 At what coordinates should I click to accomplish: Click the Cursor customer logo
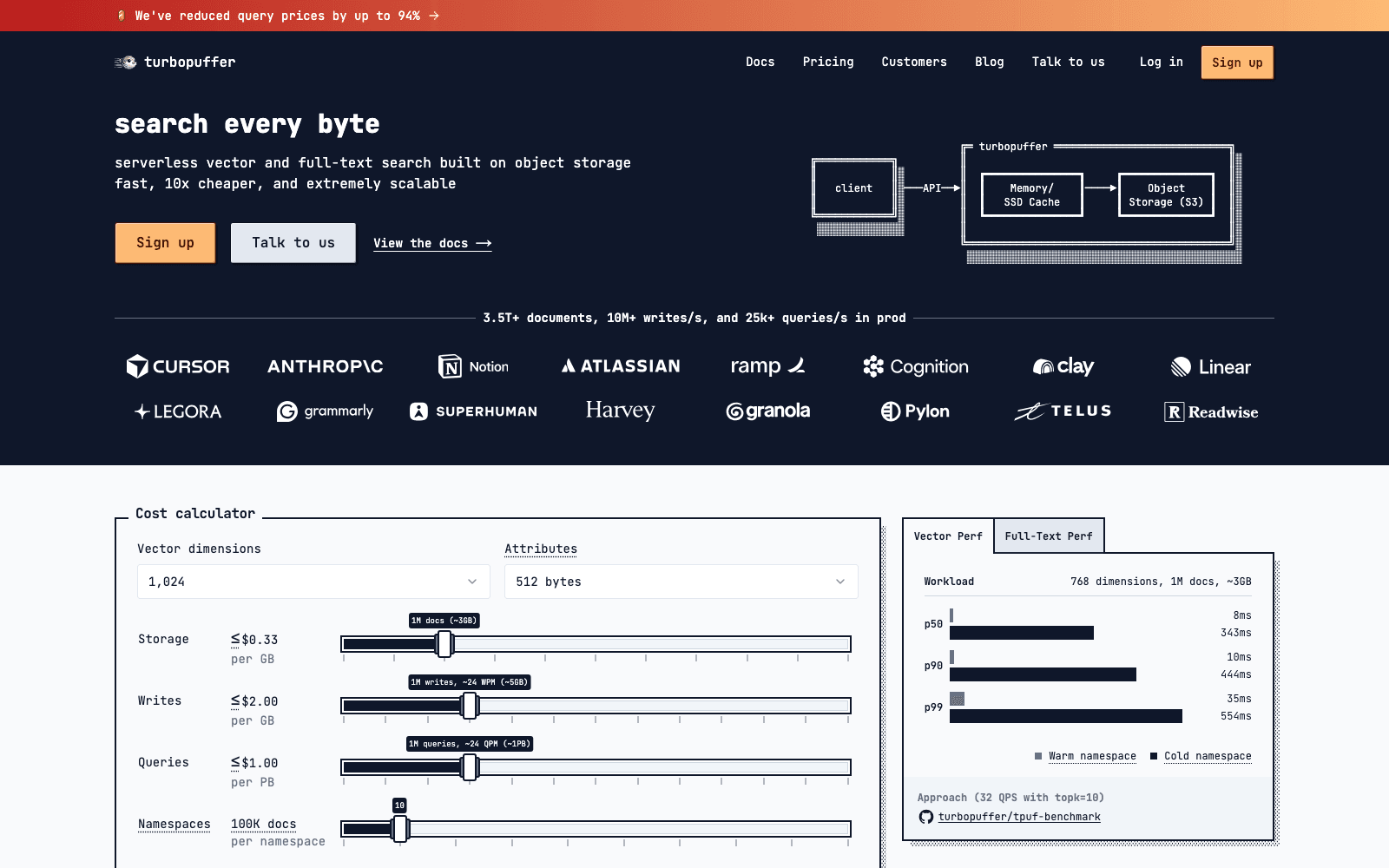[x=178, y=366]
